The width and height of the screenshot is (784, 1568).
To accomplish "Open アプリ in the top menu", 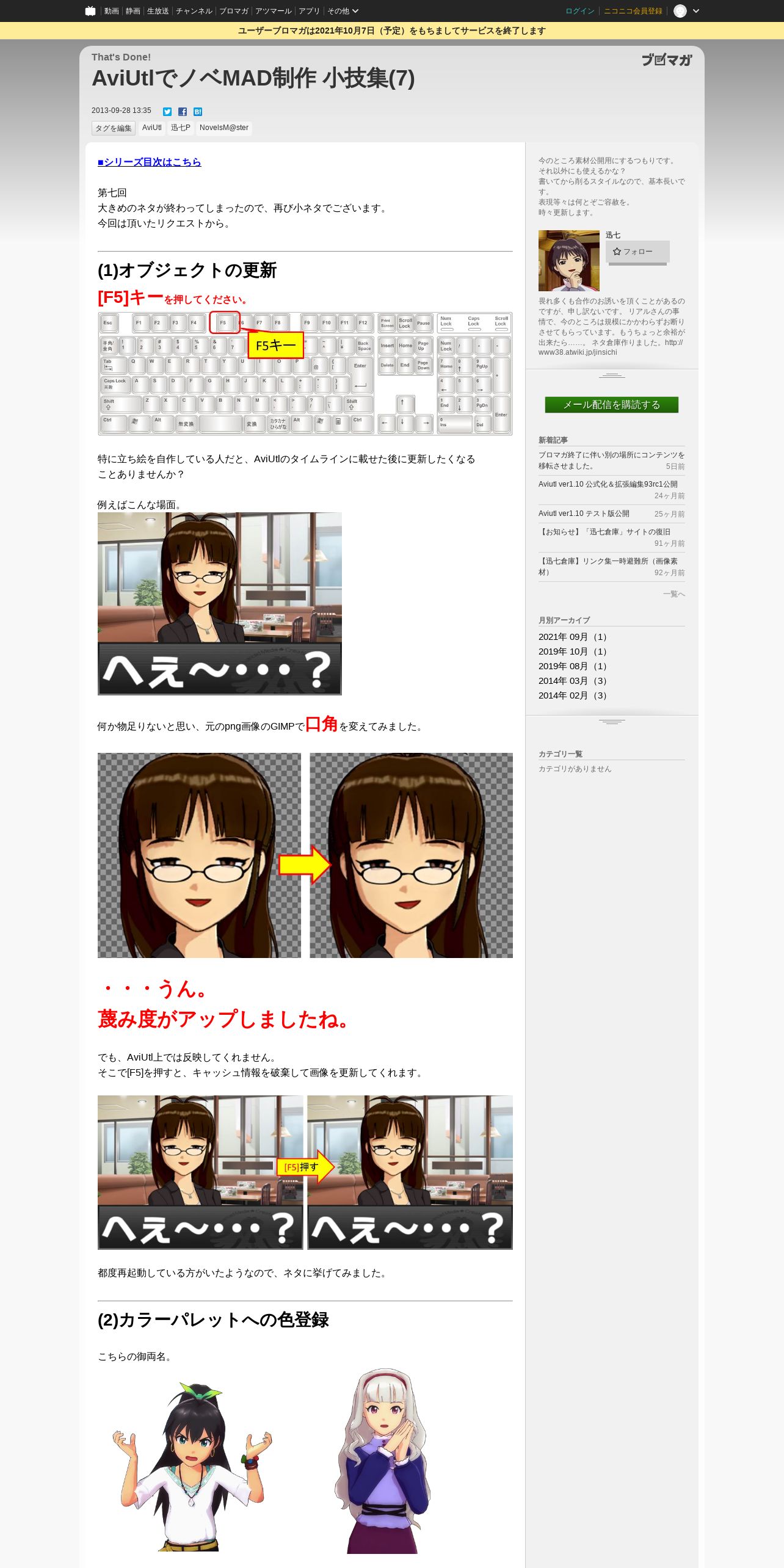I will (x=309, y=11).
